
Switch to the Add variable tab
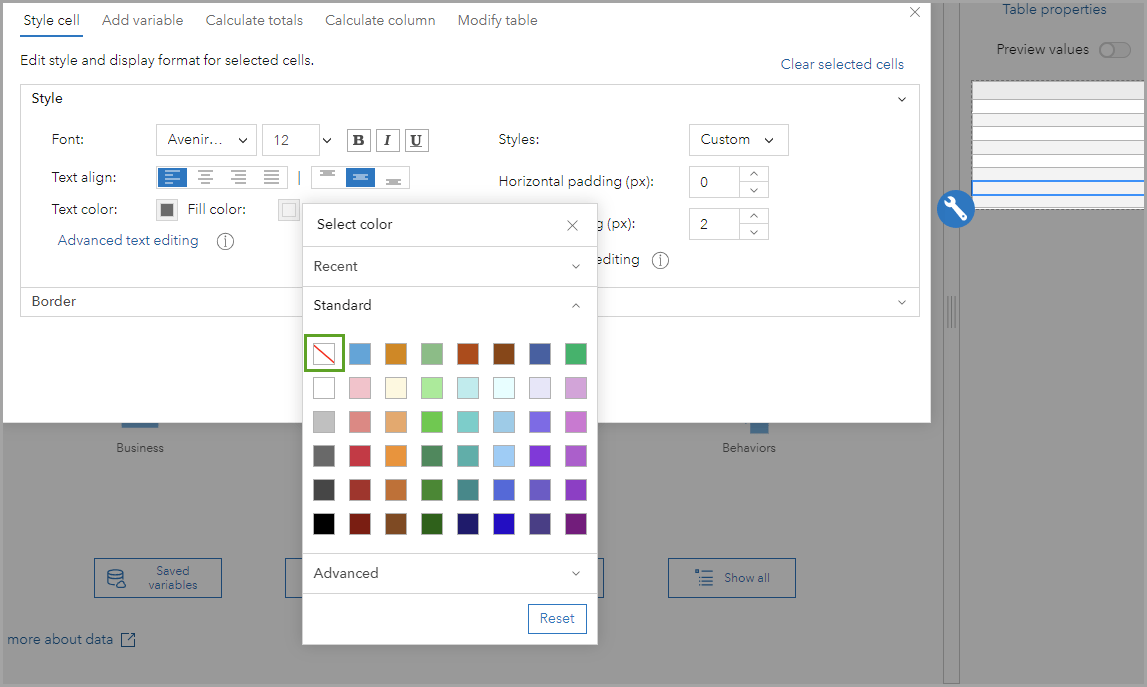click(143, 20)
